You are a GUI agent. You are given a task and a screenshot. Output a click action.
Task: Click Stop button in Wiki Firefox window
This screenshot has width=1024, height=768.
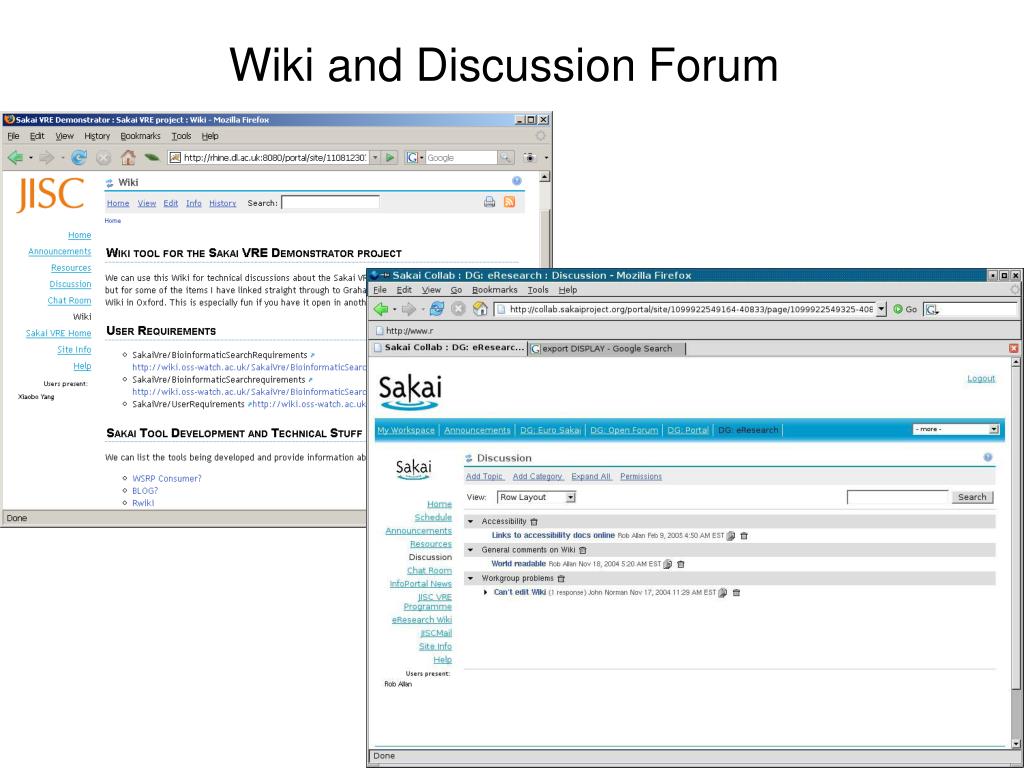coord(103,157)
